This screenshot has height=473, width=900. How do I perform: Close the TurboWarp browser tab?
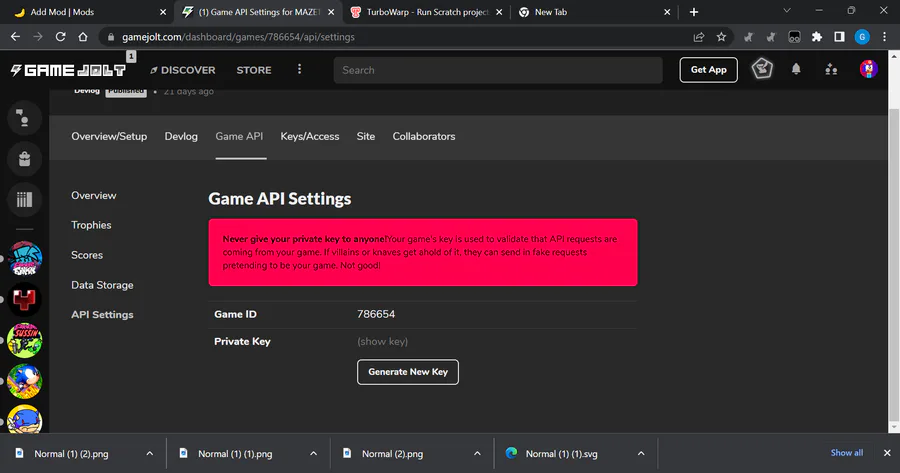(499, 12)
